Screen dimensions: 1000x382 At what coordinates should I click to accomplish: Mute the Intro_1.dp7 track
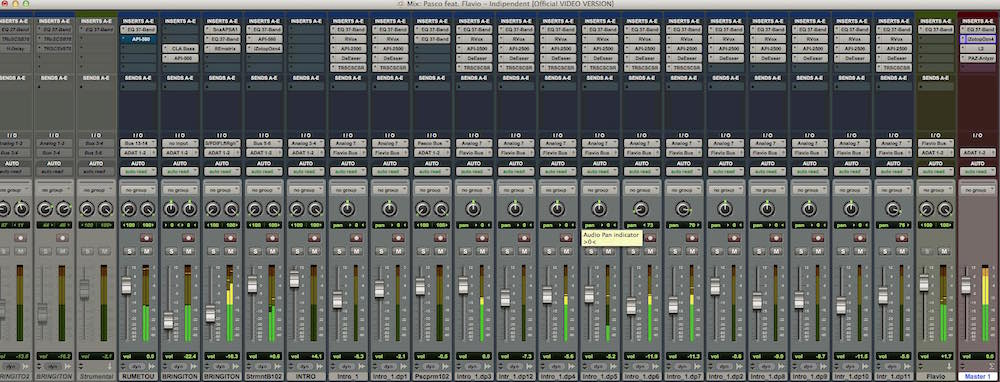tap(691, 251)
